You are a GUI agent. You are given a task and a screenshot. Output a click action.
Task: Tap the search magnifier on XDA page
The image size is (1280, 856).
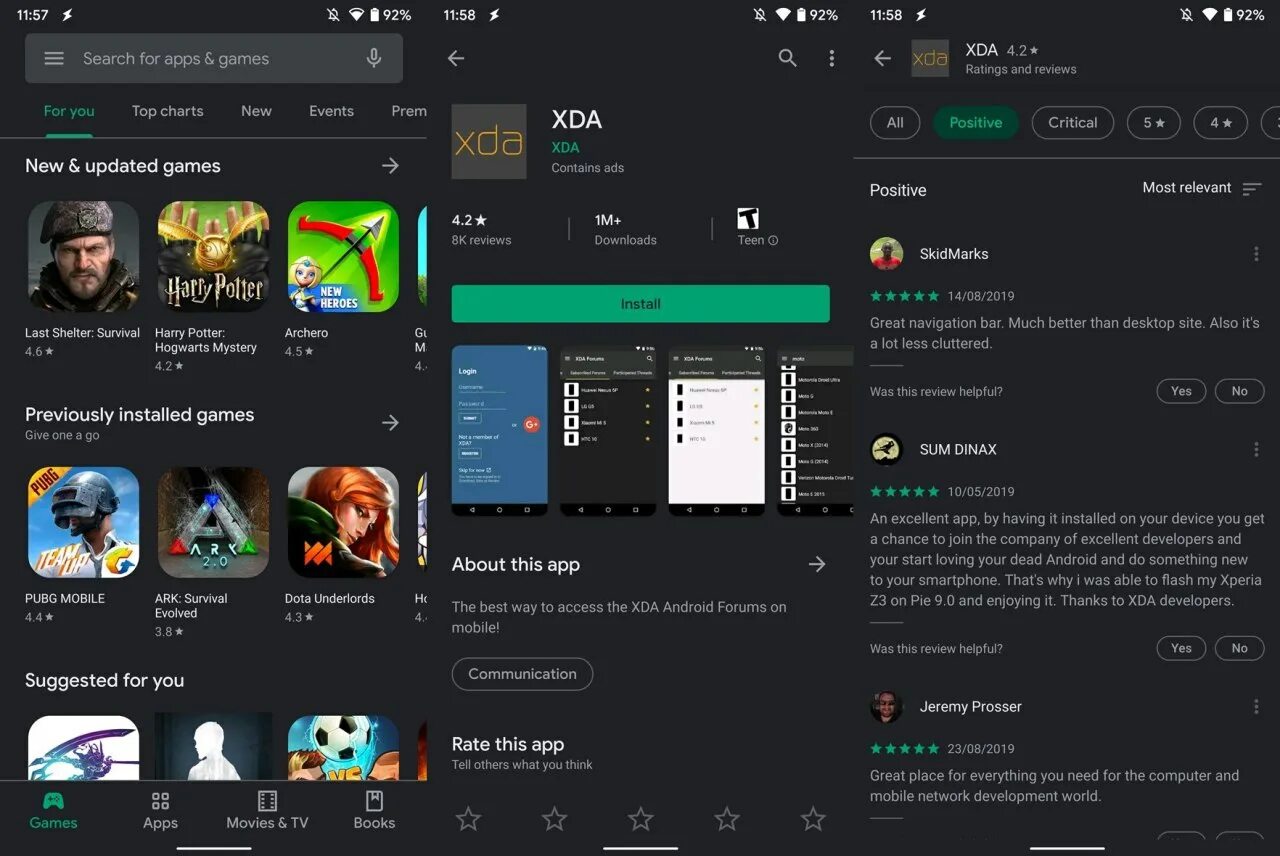tap(788, 58)
